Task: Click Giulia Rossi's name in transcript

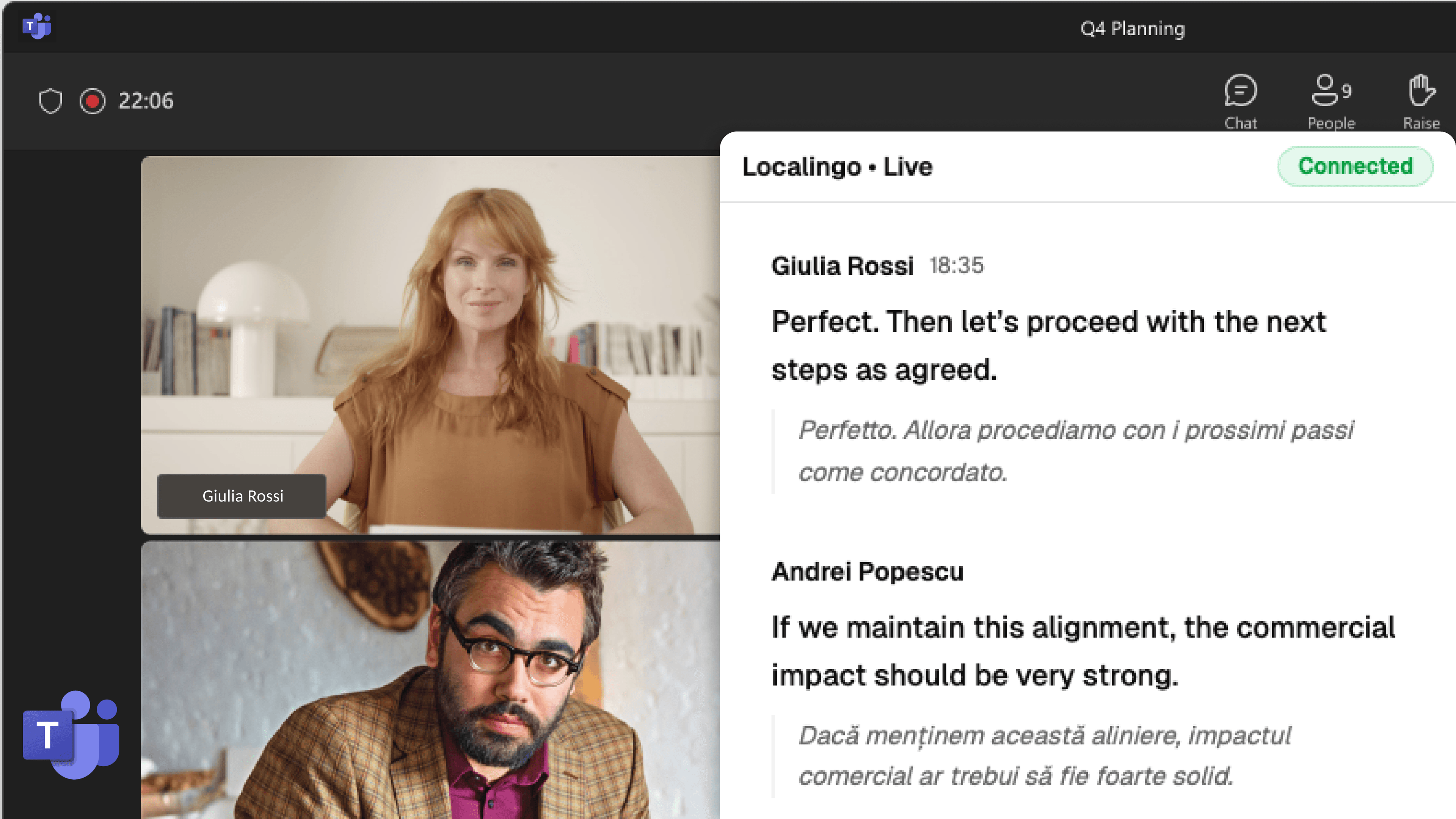Action: pyautogui.click(x=842, y=266)
